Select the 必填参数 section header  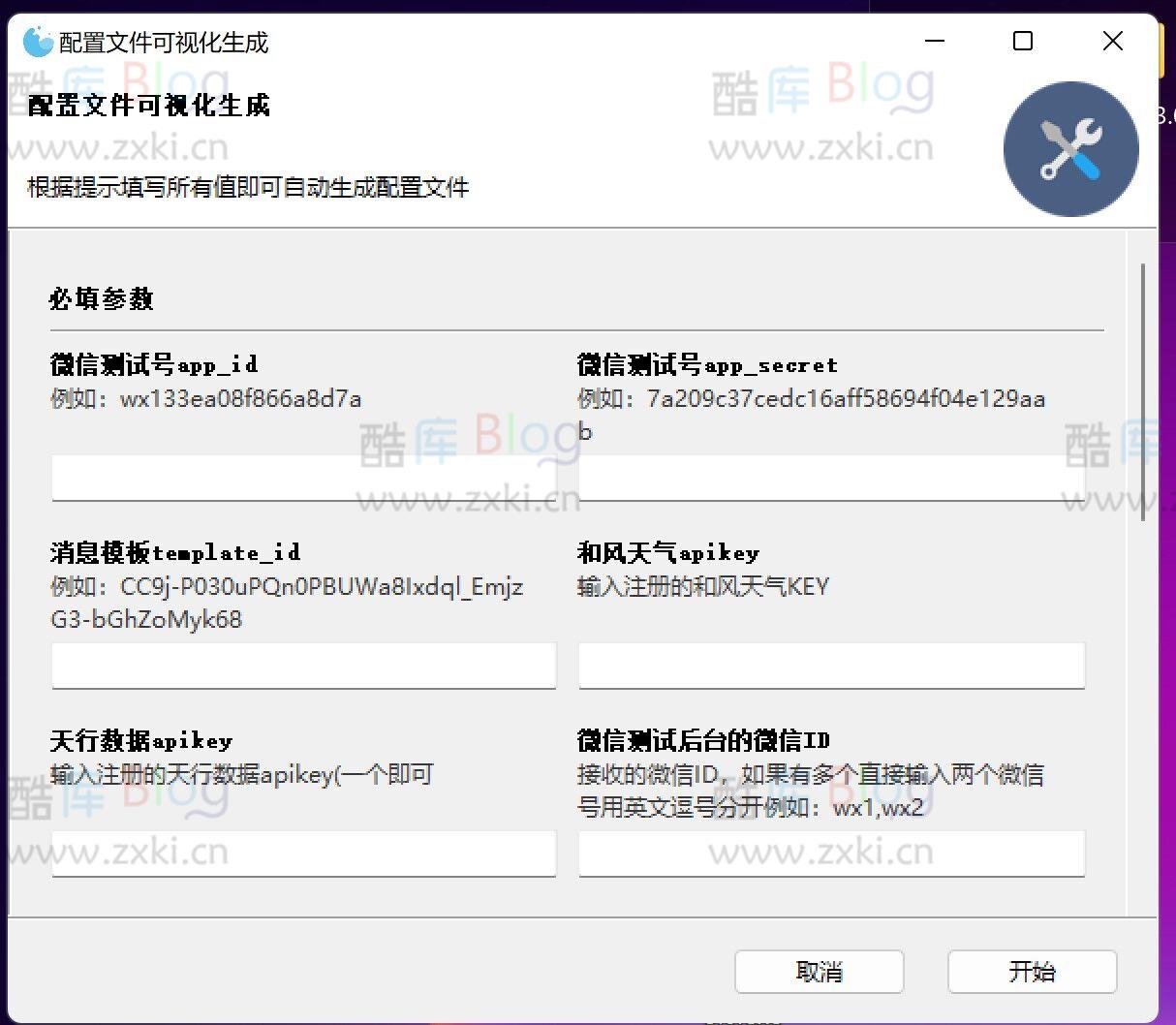click(x=100, y=299)
